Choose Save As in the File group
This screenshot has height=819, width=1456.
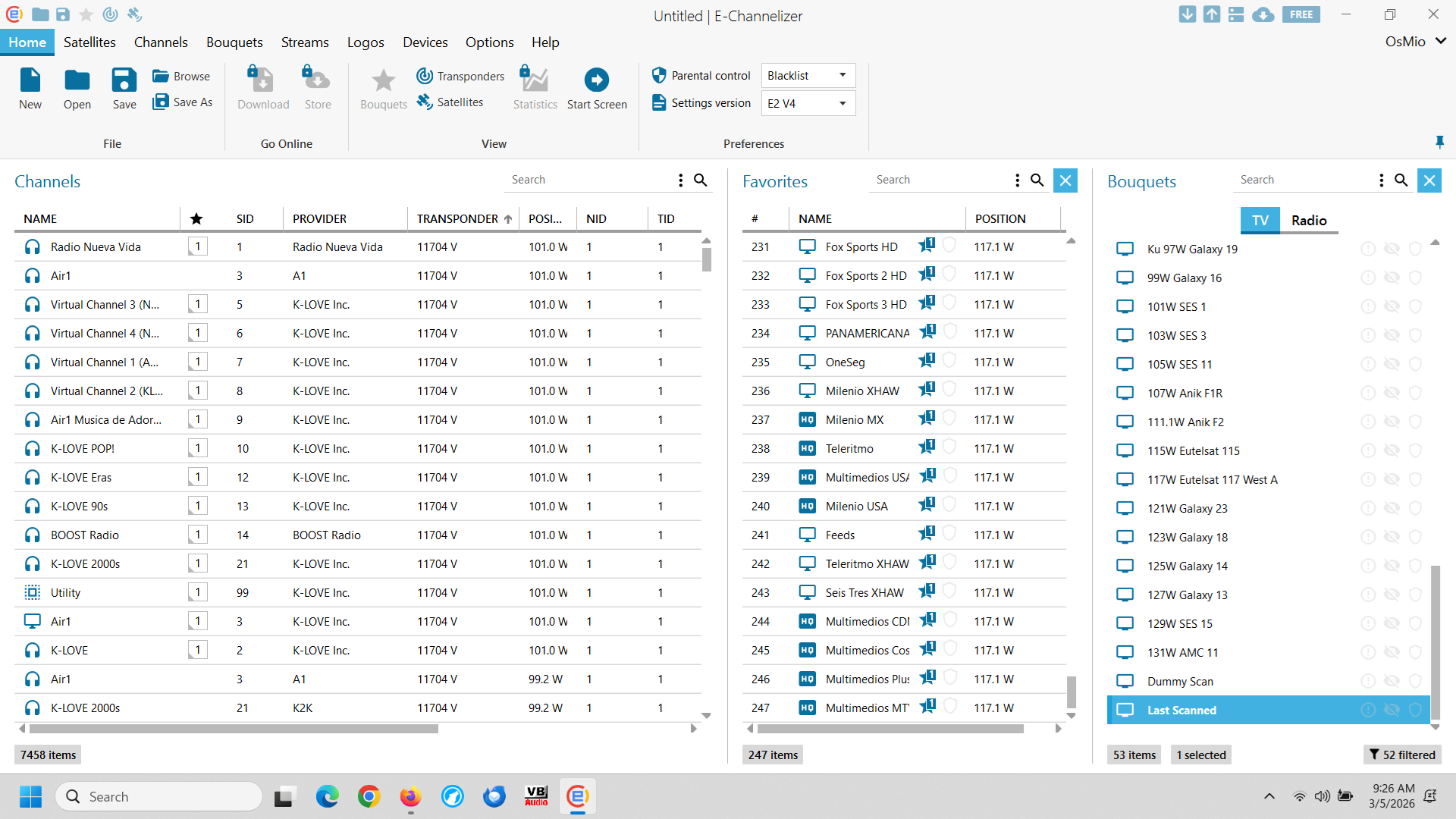183,102
